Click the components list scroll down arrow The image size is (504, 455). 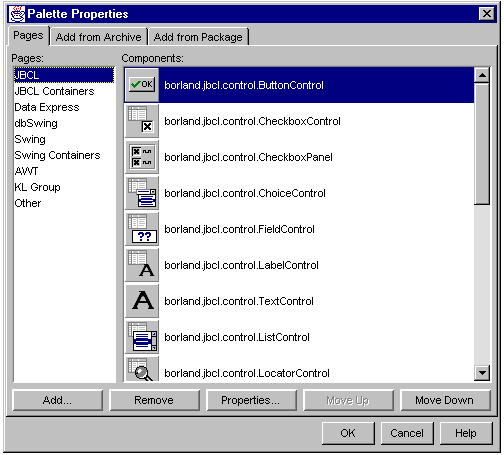482,373
